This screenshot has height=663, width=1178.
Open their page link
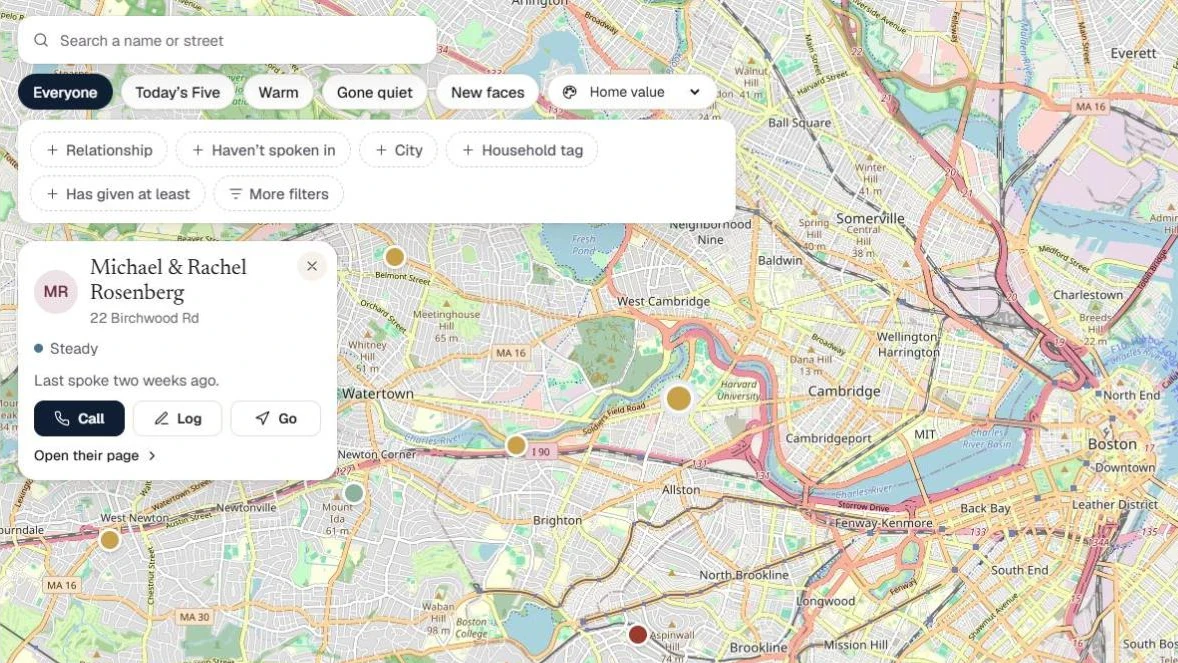[x=95, y=456]
